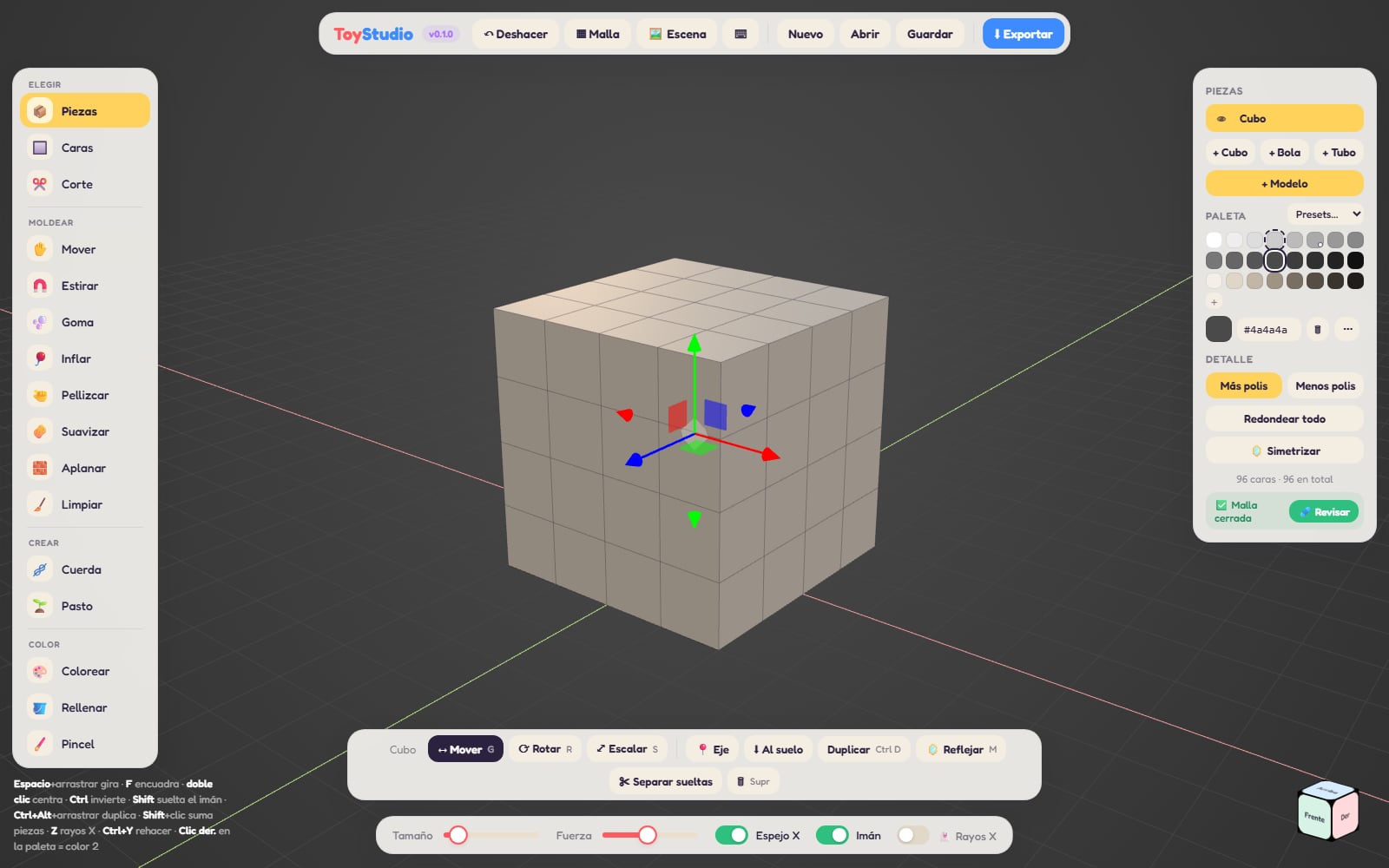Toggle the Simetrizar option
This screenshot has width=1389, height=868.
[x=1284, y=450]
